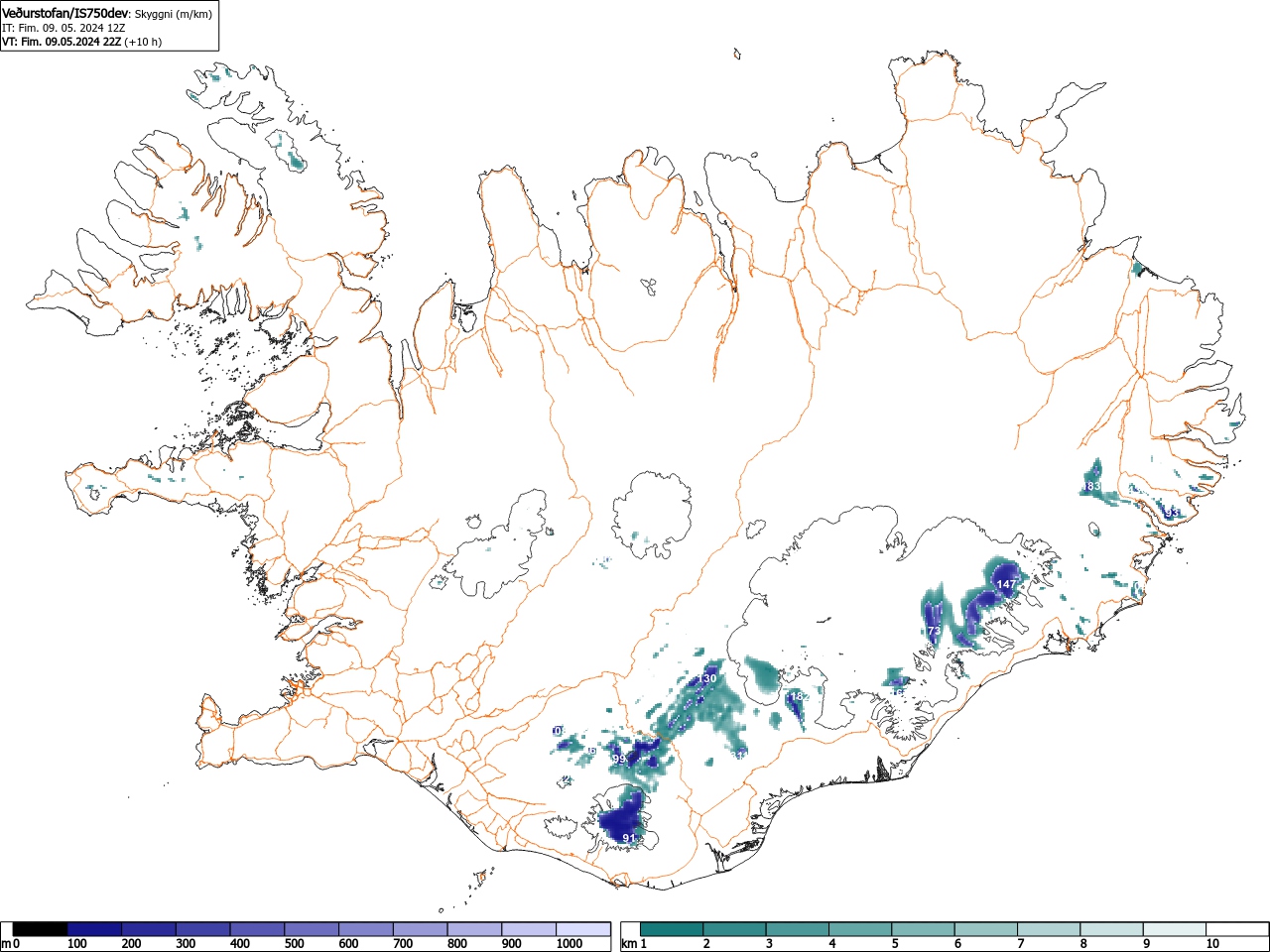The width and height of the screenshot is (1270, 952).
Task: Click the '91' value on the southern ice cap
Action: pyautogui.click(x=628, y=838)
